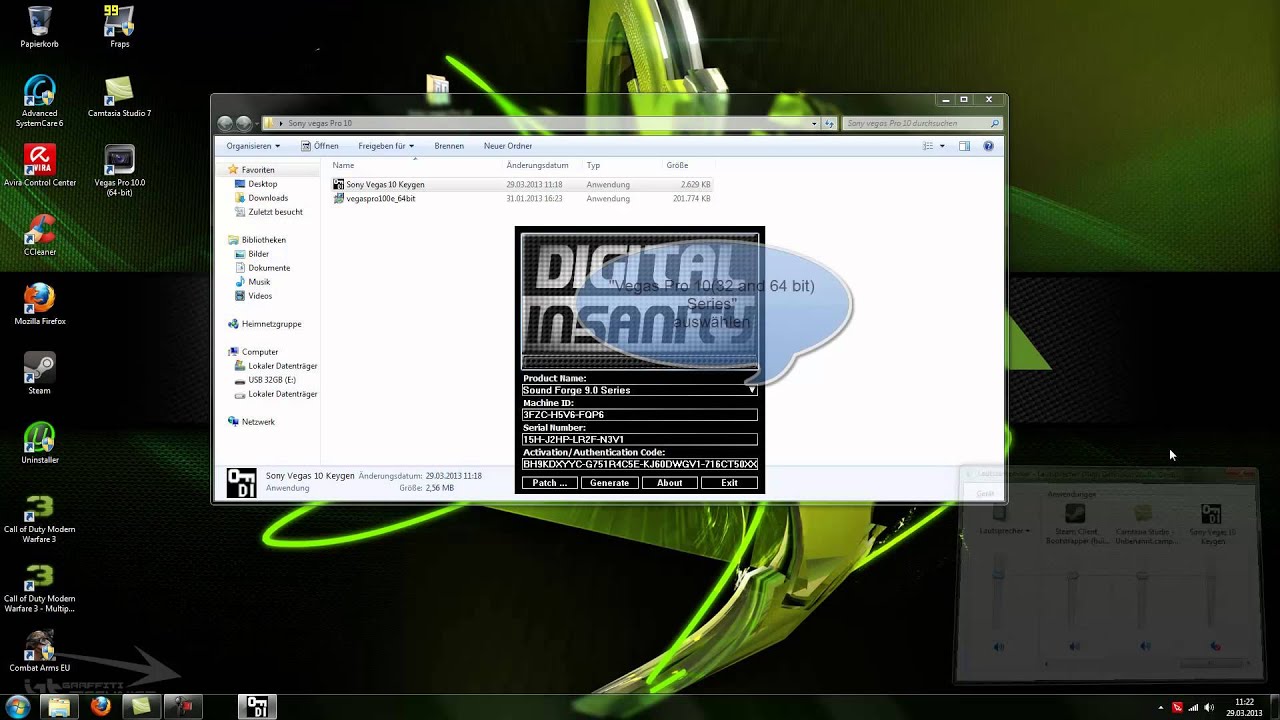
Task: Expand the address bar history dropdown
Action: tap(814, 123)
